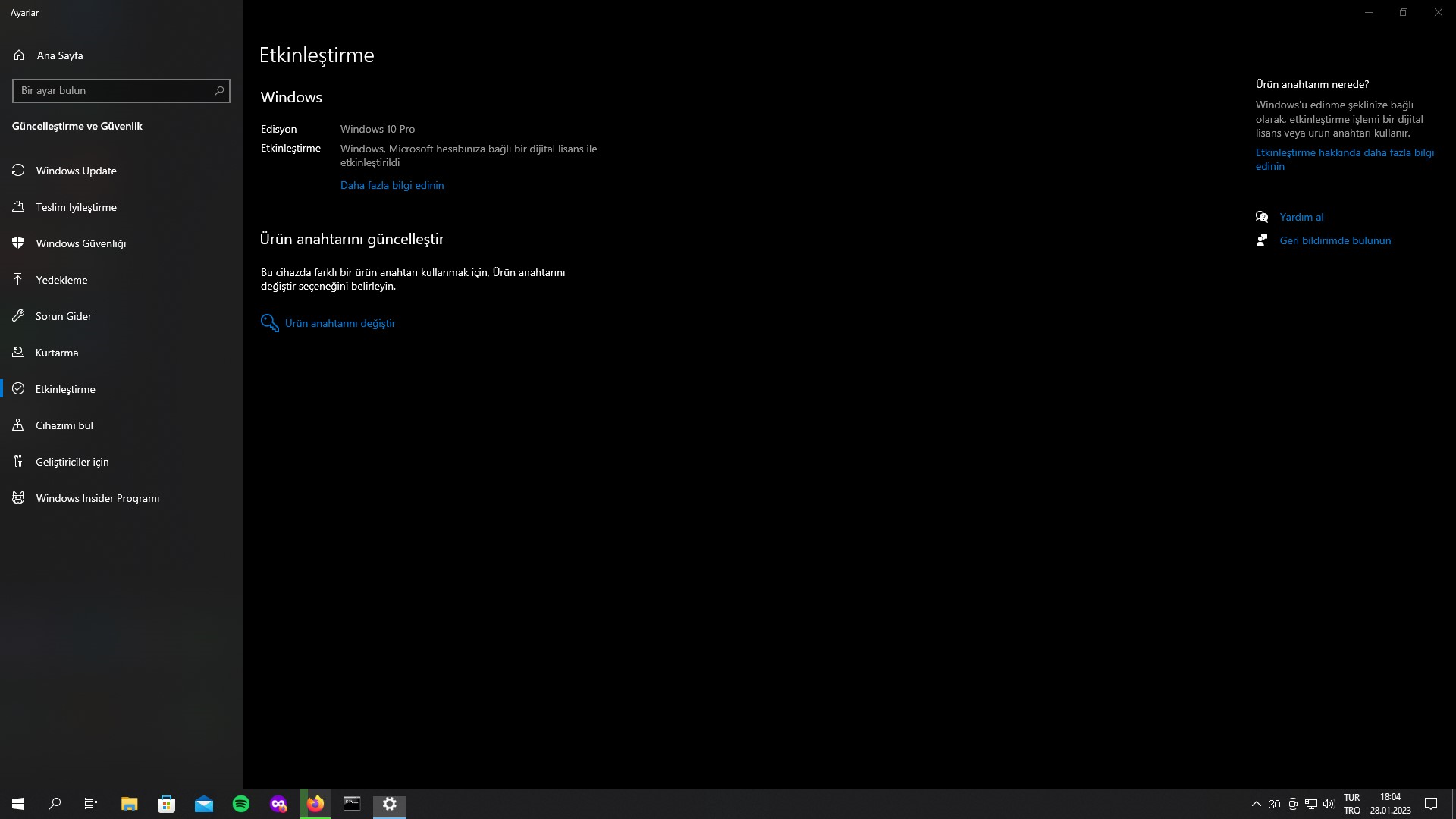This screenshot has height=819, width=1456.
Task: Select Etkinleştirme sidebar item
Action: click(65, 389)
